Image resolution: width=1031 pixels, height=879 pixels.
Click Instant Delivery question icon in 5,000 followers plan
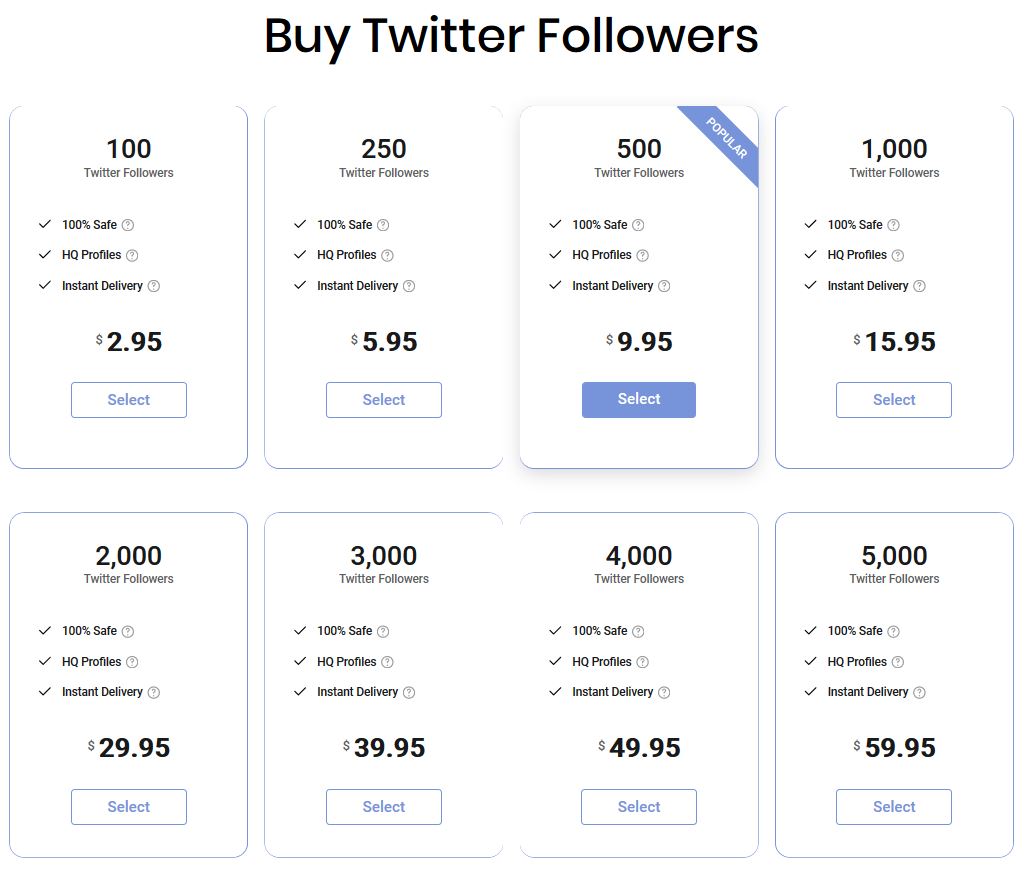coord(919,692)
